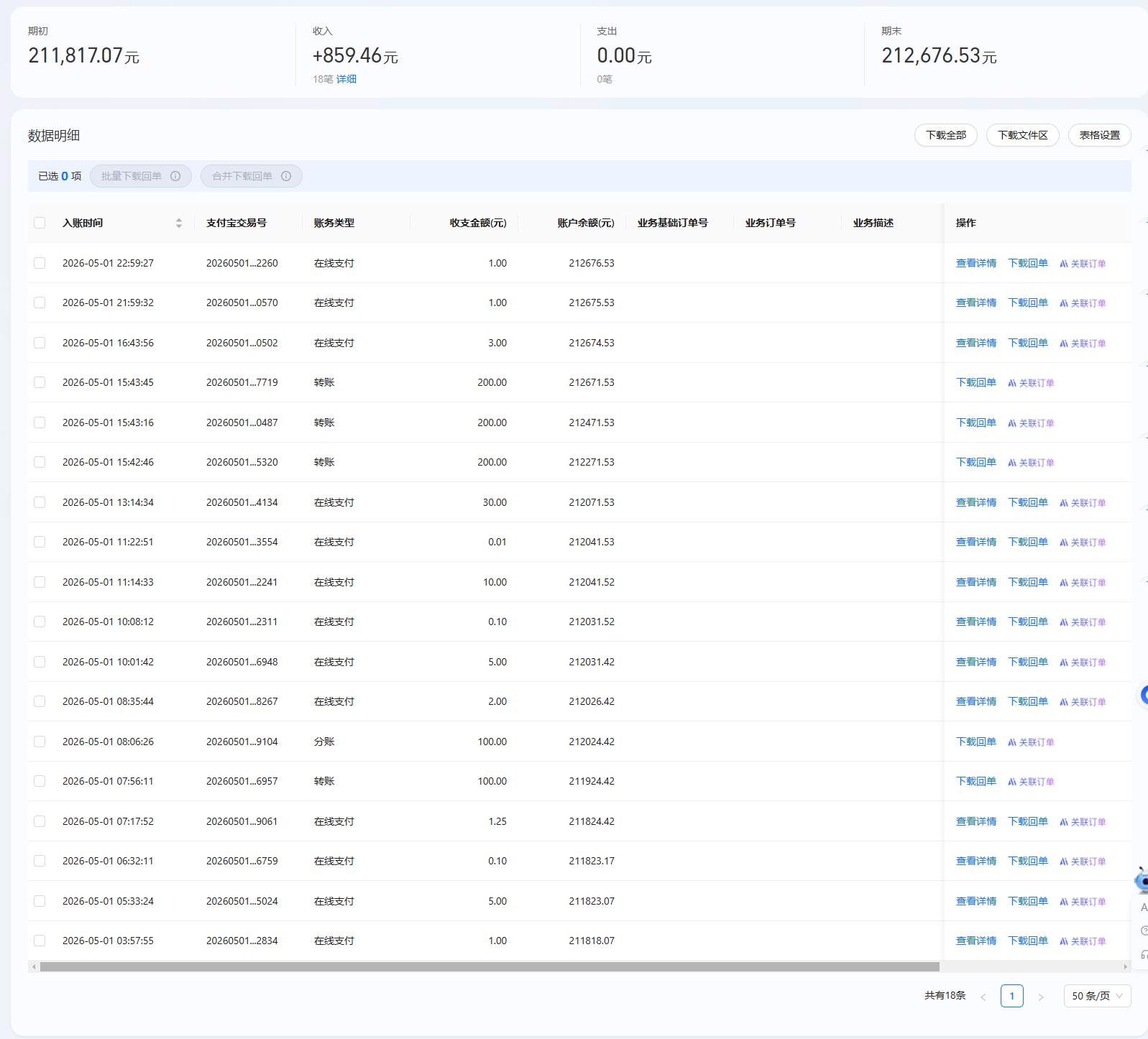Image resolution: width=1148 pixels, height=1039 pixels.
Task: Go to the next page arrow
Action: click(x=1041, y=997)
